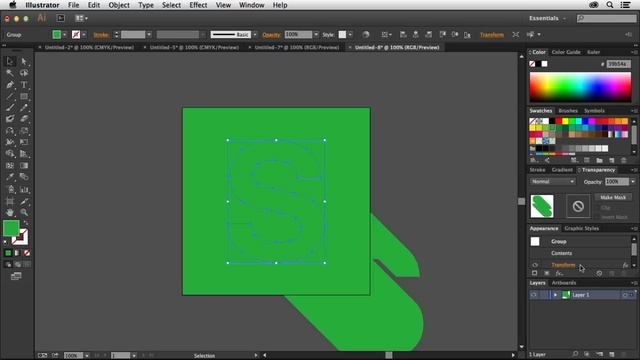
Task: Select the Type tool
Action: [24, 85]
